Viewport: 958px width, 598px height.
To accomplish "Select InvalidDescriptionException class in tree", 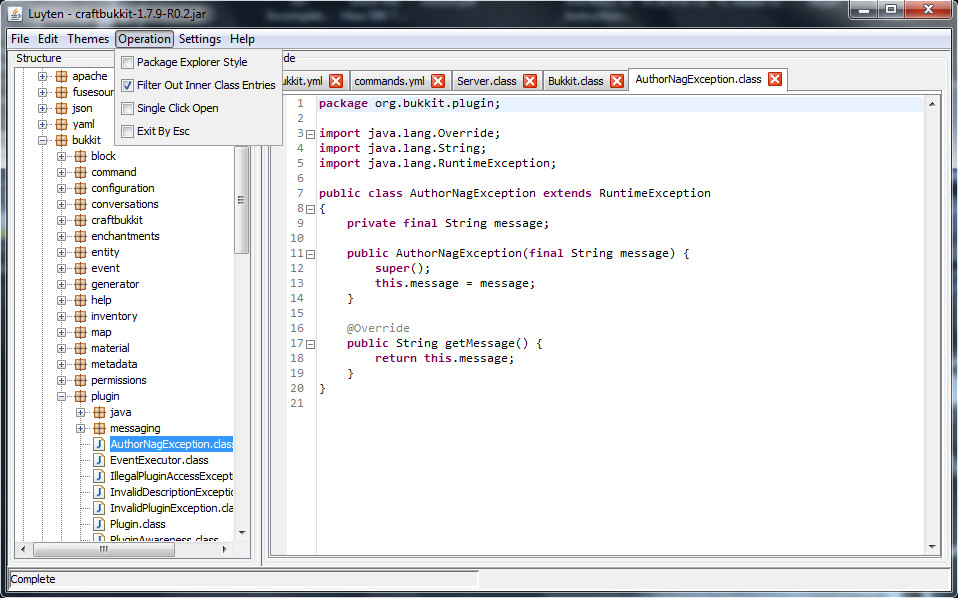I will [x=172, y=492].
